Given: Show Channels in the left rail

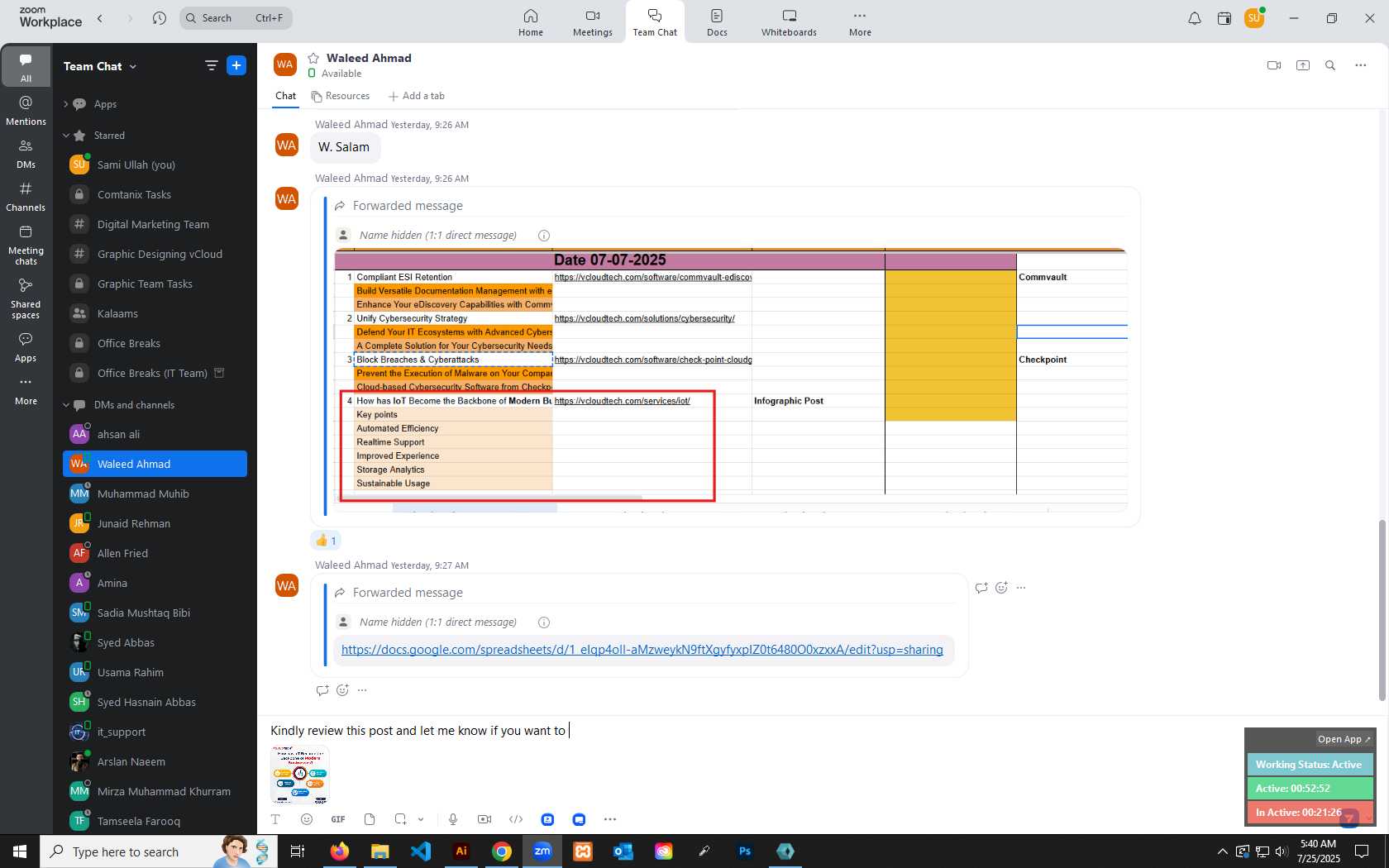Looking at the screenshot, I should [26, 197].
